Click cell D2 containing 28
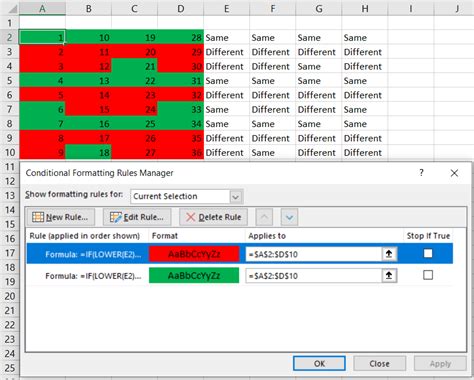The height and width of the screenshot is (380, 474). [181, 37]
